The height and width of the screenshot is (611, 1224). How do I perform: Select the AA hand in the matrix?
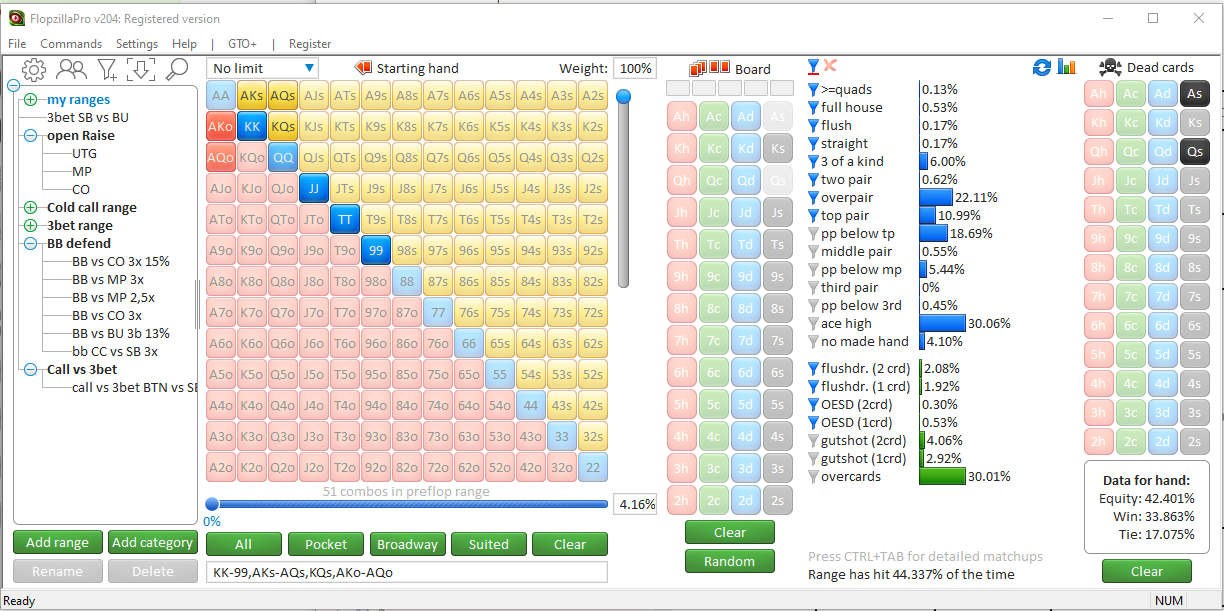point(221,95)
